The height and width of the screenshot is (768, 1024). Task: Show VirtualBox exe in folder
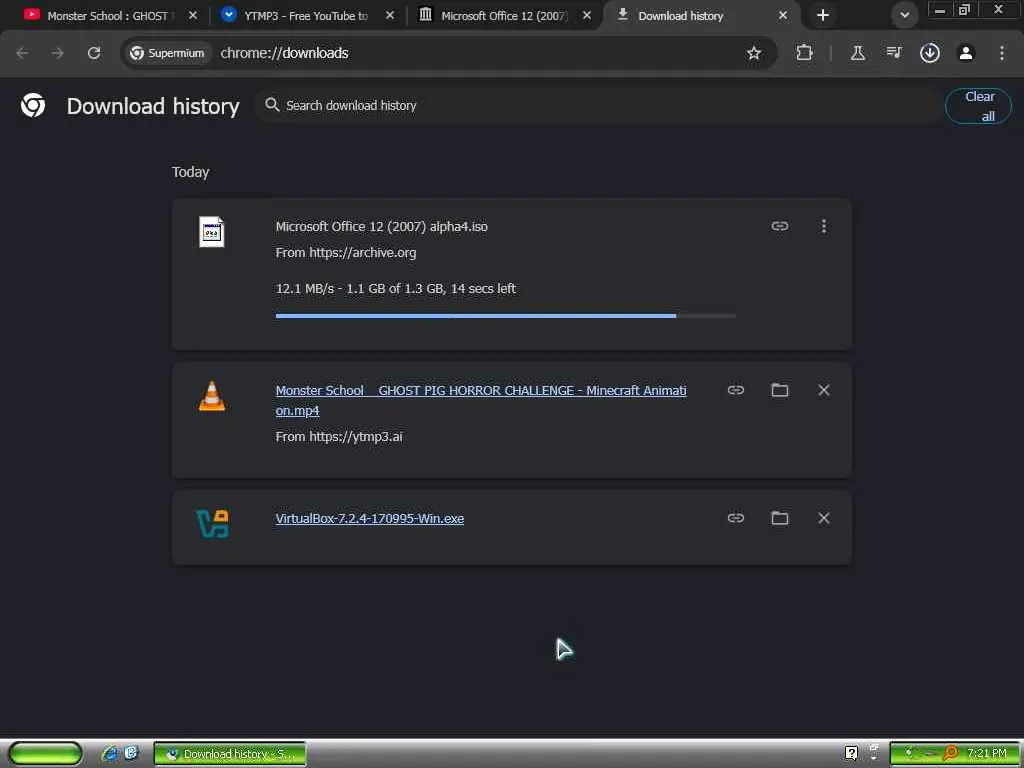pos(780,518)
